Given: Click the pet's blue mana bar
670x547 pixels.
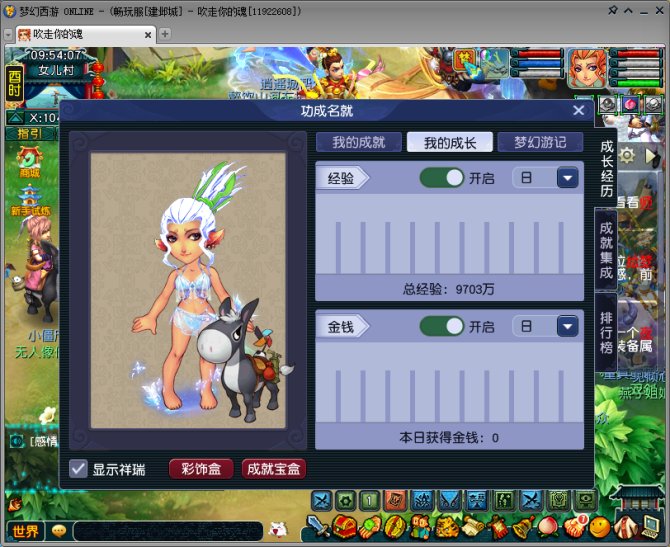Looking at the screenshot, I should pos(538,63).
